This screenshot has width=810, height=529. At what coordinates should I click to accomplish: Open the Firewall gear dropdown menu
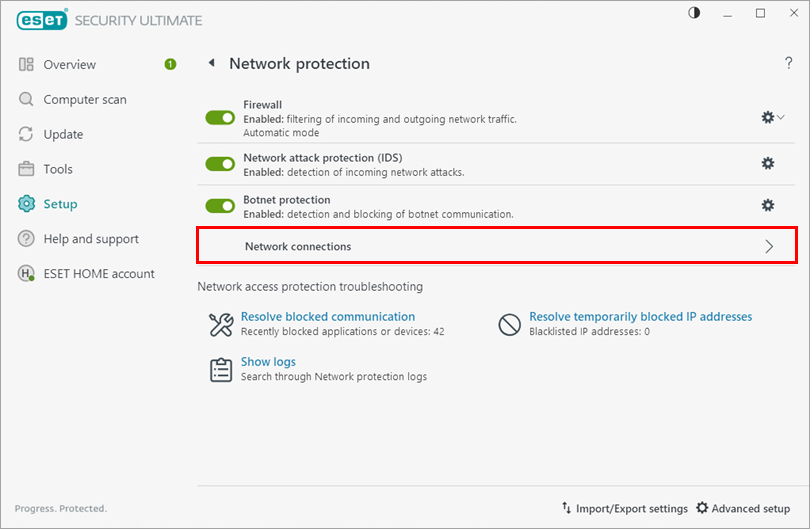(x=772, y=117)
